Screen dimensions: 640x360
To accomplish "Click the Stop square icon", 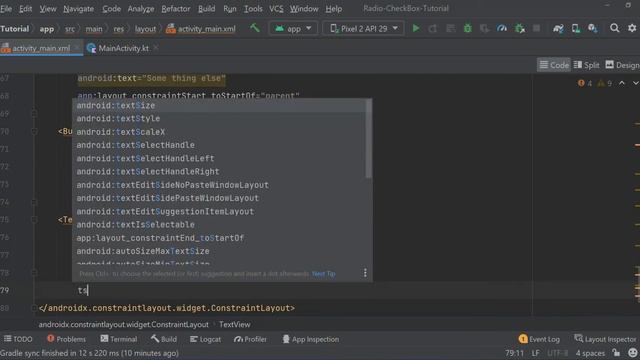I will click(x=537, y=28).
